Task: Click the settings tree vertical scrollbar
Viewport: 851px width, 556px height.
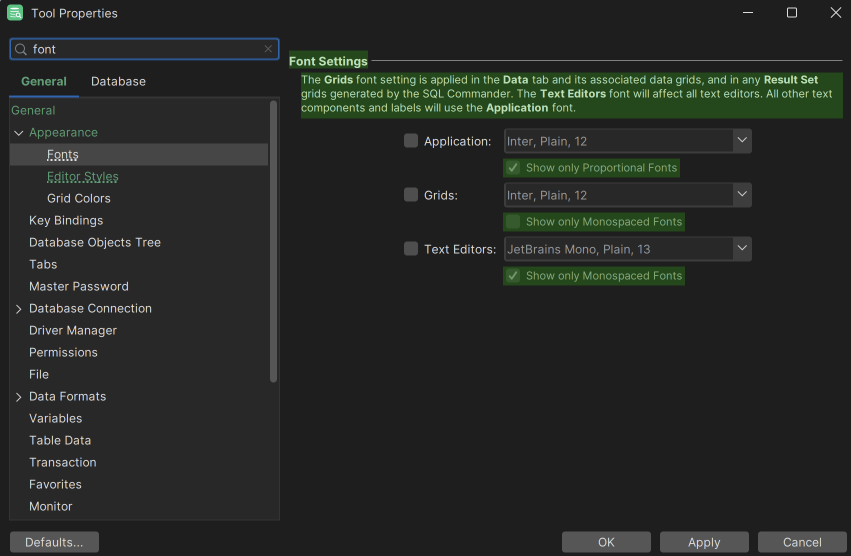Action: pos(273,240)
